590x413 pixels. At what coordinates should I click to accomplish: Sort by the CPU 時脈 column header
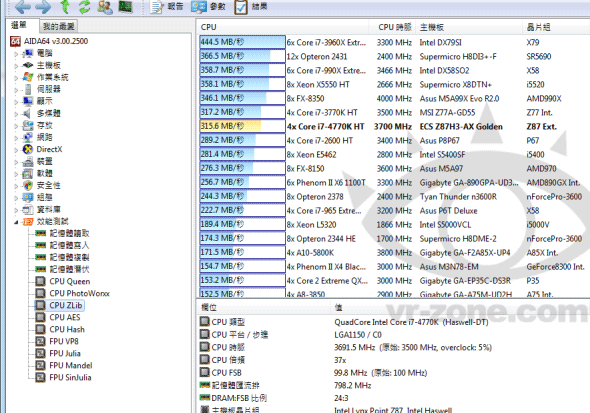tap(392, 27)
